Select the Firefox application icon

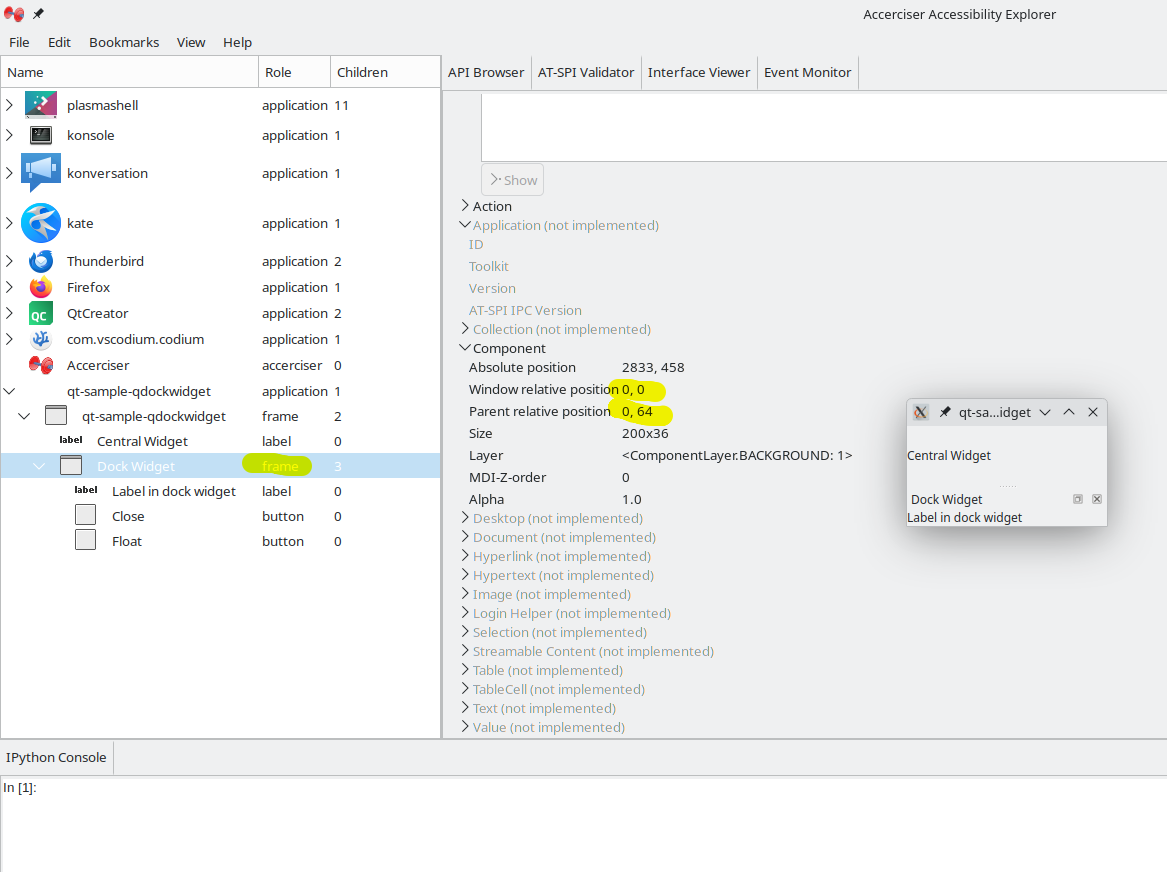[x=41, y=287]
